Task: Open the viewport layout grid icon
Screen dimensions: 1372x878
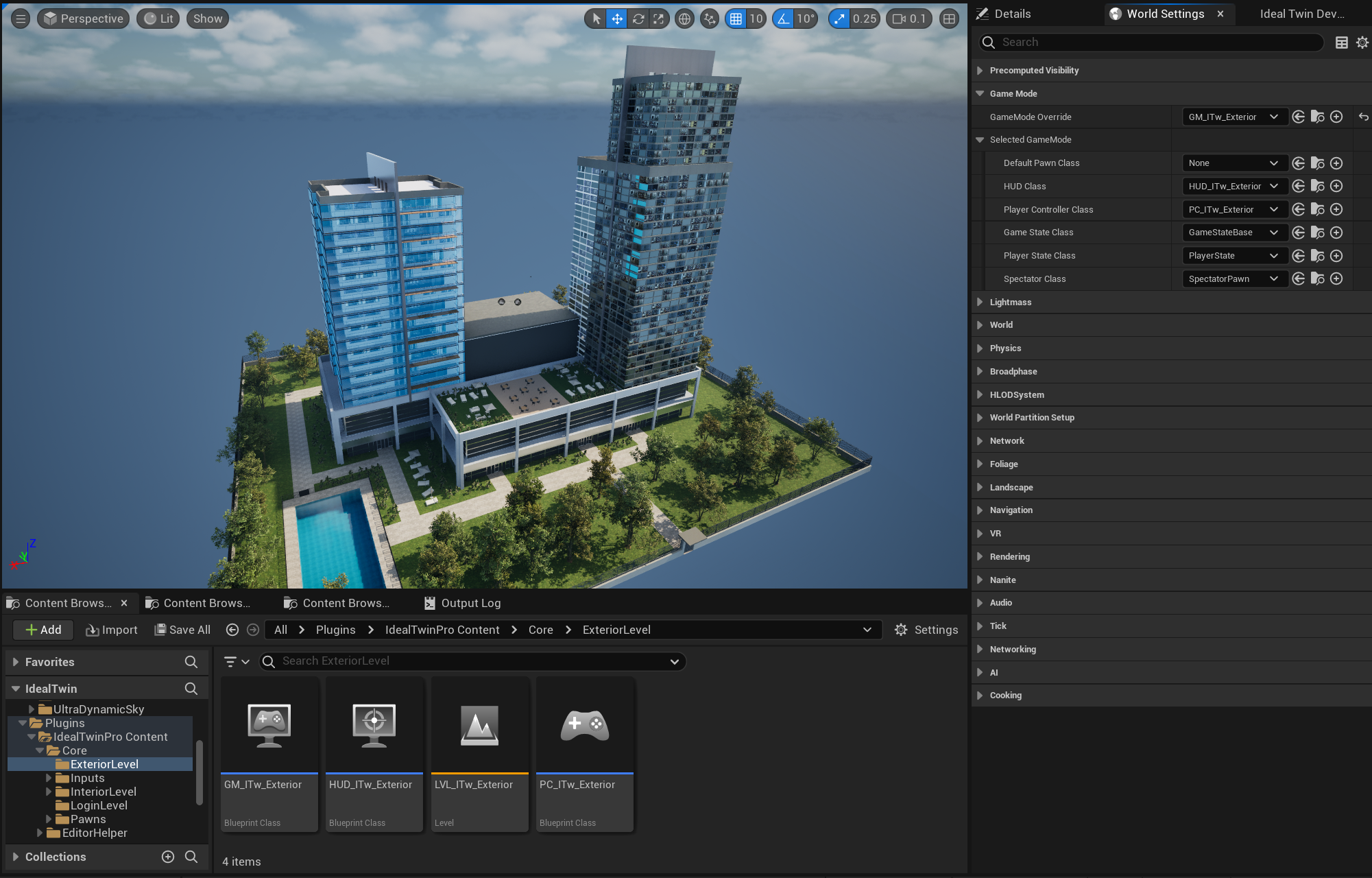Action: pos(949,19)
